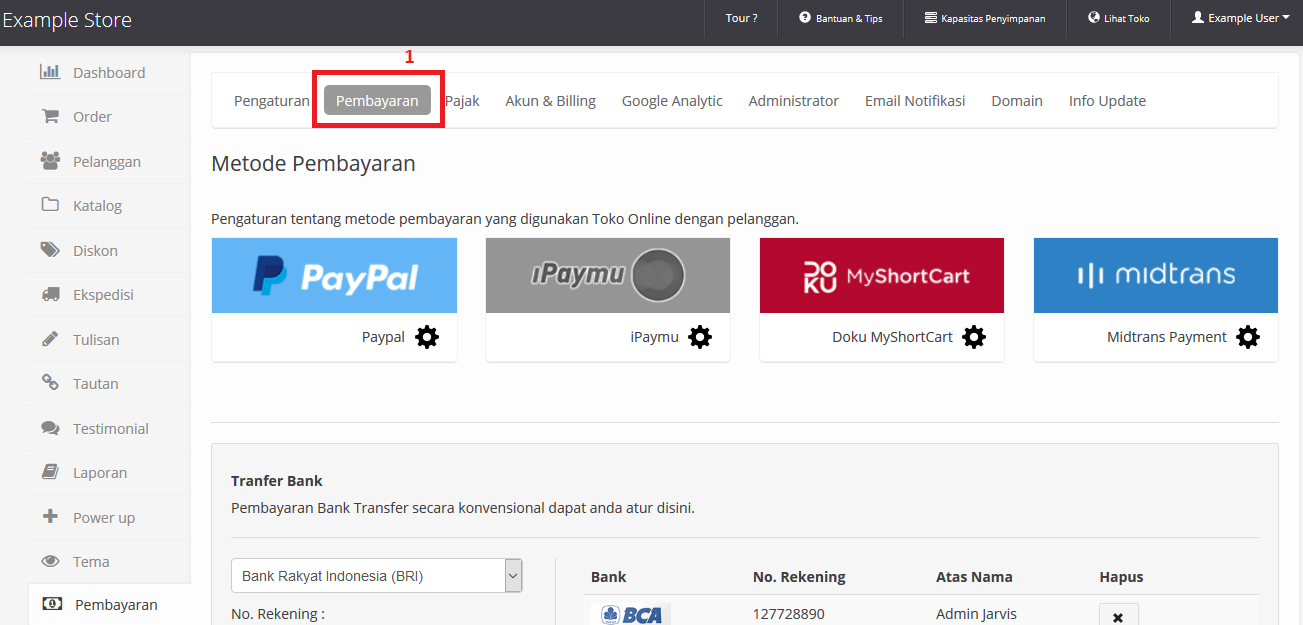Click the Order cart icon in sidebar
The height and width of the screenshot is (625, 1303).
coord(50,116)
